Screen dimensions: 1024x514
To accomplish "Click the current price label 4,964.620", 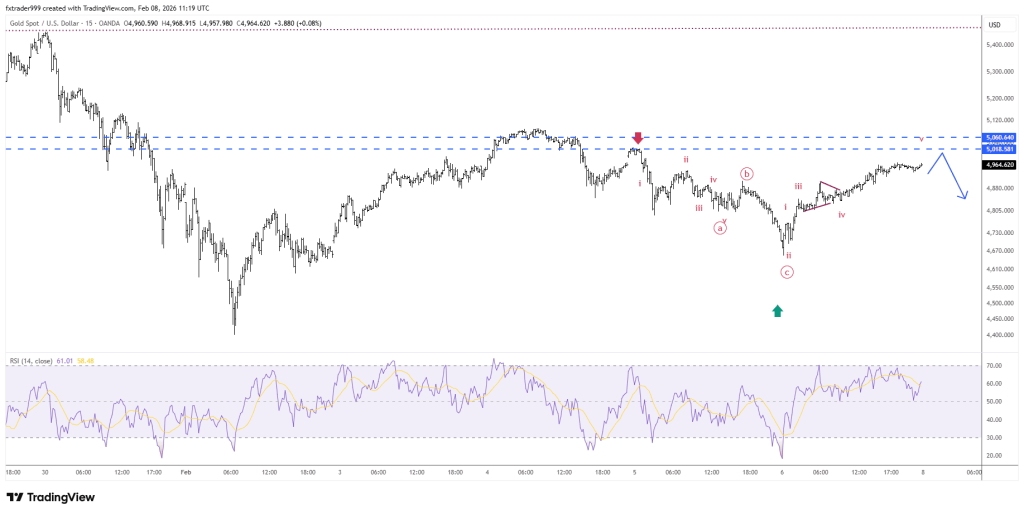I will [999, 165].
